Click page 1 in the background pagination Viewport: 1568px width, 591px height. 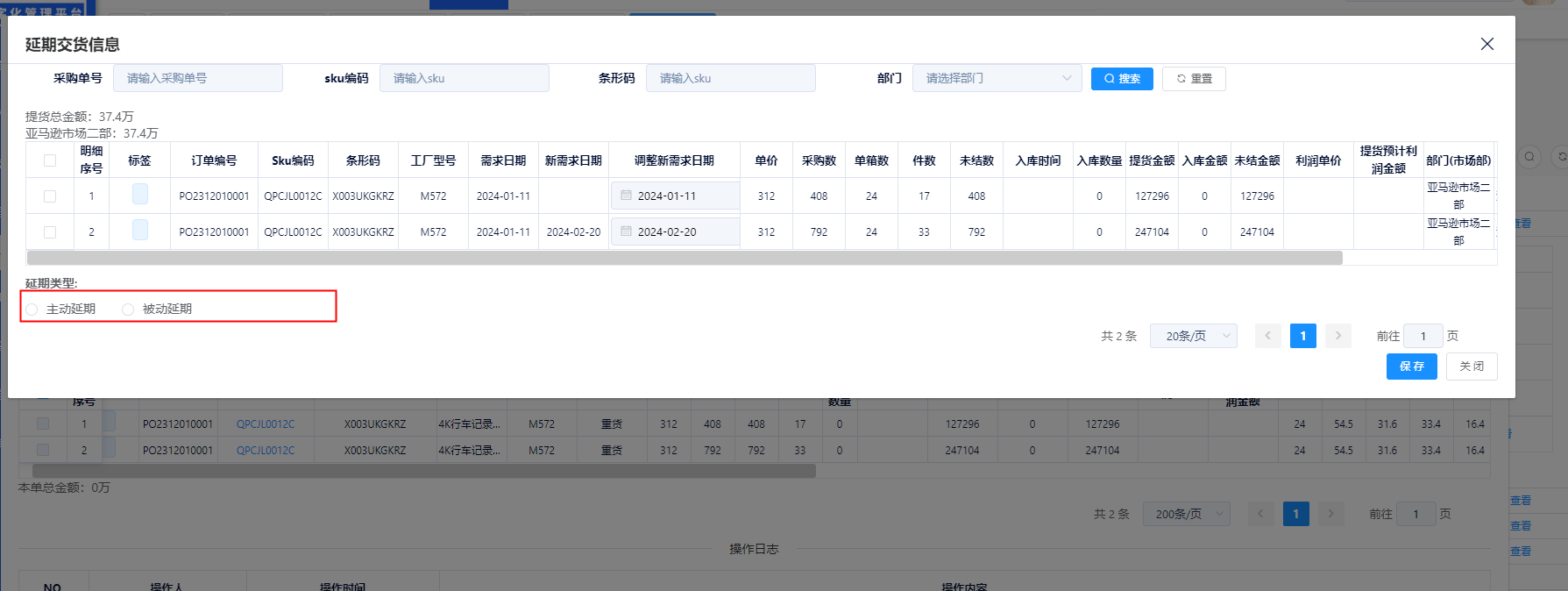coord(1295,514)
